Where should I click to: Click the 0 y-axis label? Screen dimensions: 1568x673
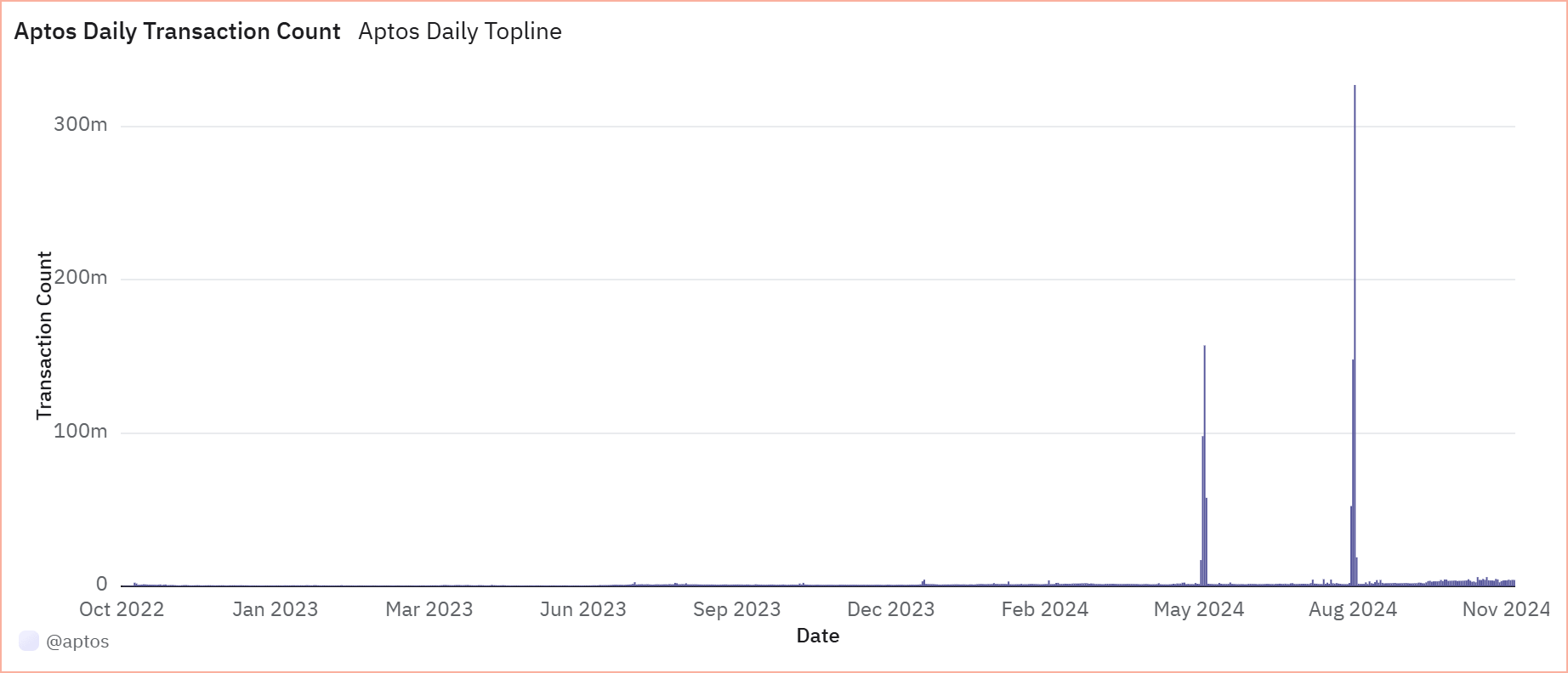102,585
